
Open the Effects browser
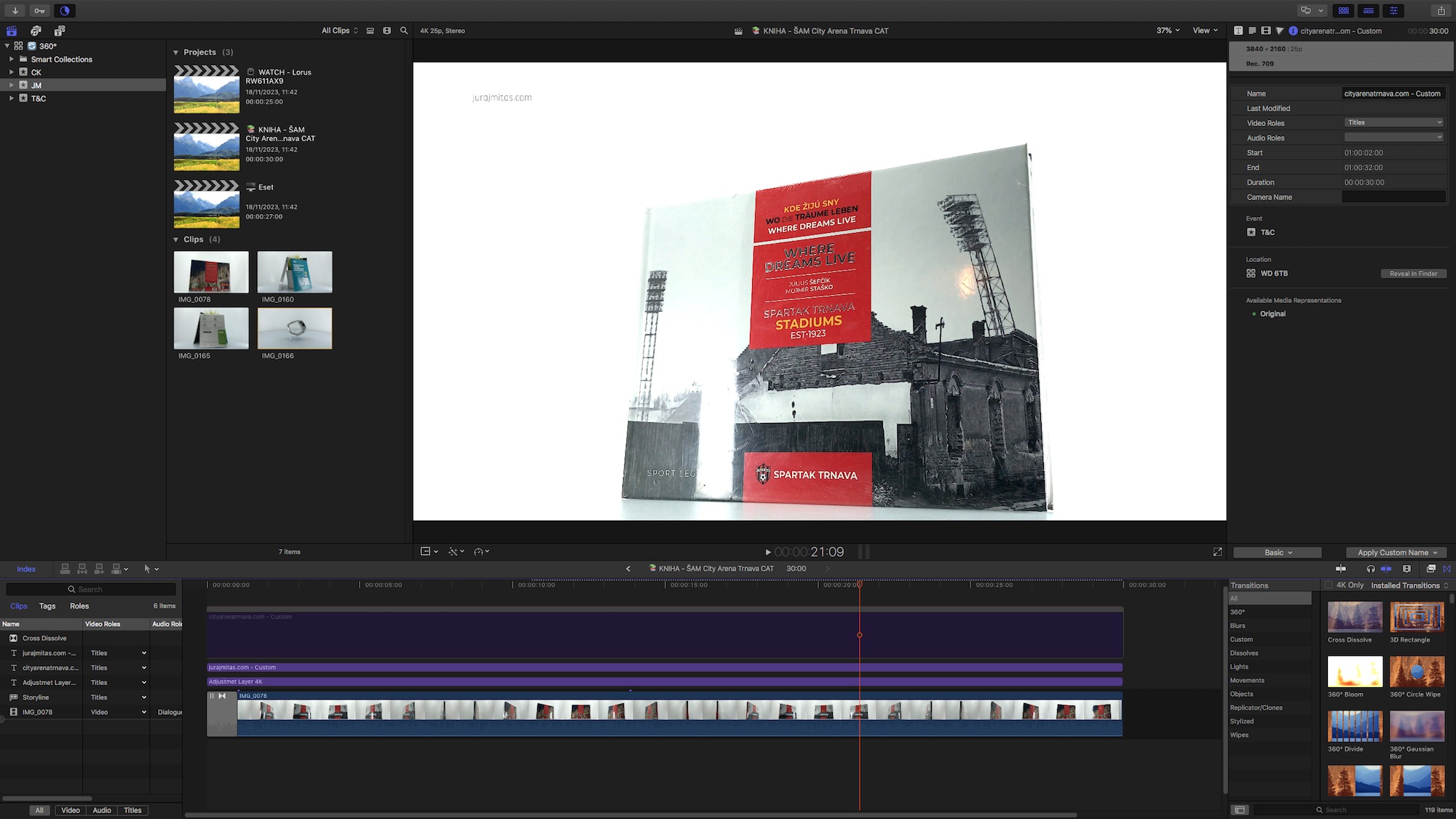pyautogui.click(x=1431, y=569)
